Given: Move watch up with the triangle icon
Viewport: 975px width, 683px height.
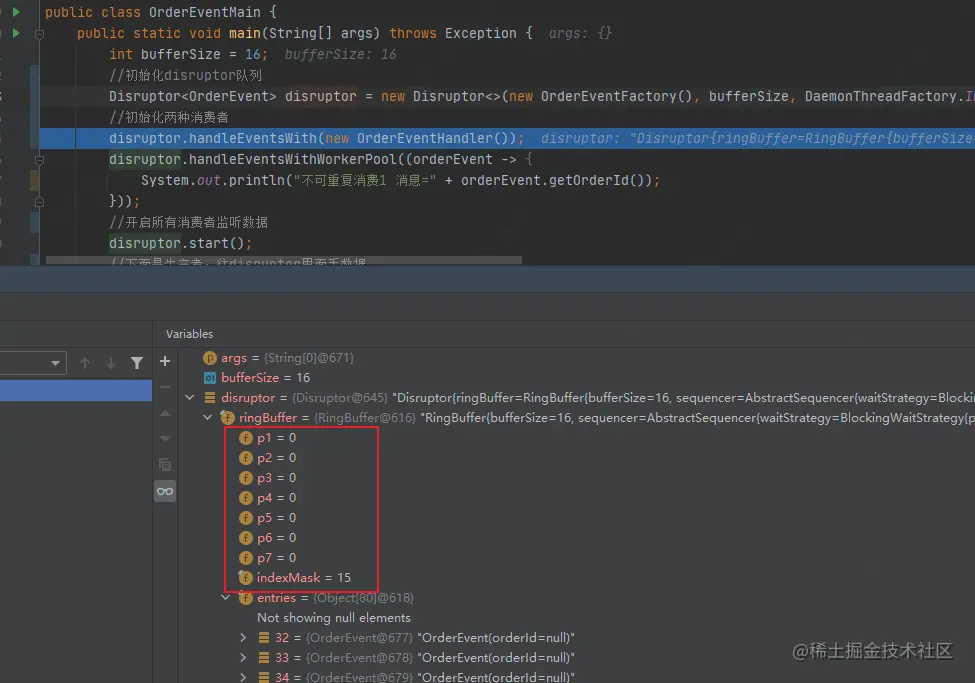Looking at the screenshot, I should coord(165,413).
